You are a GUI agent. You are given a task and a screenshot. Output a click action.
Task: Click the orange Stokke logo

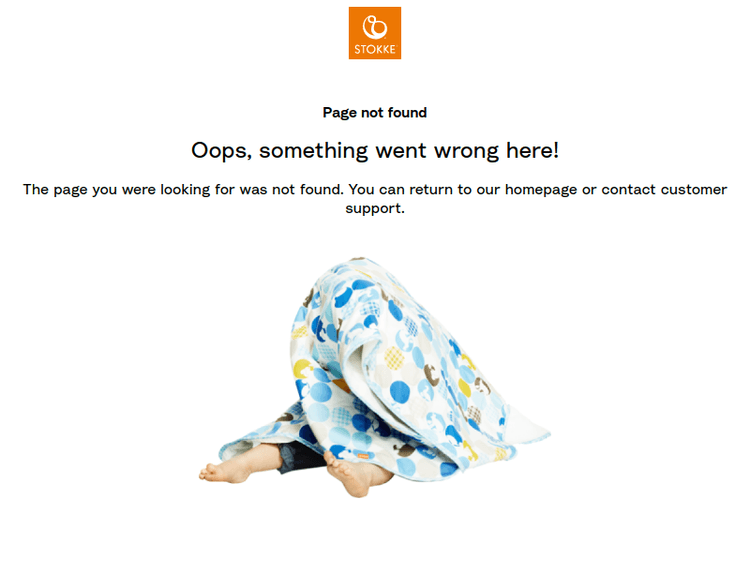(375, 33)
